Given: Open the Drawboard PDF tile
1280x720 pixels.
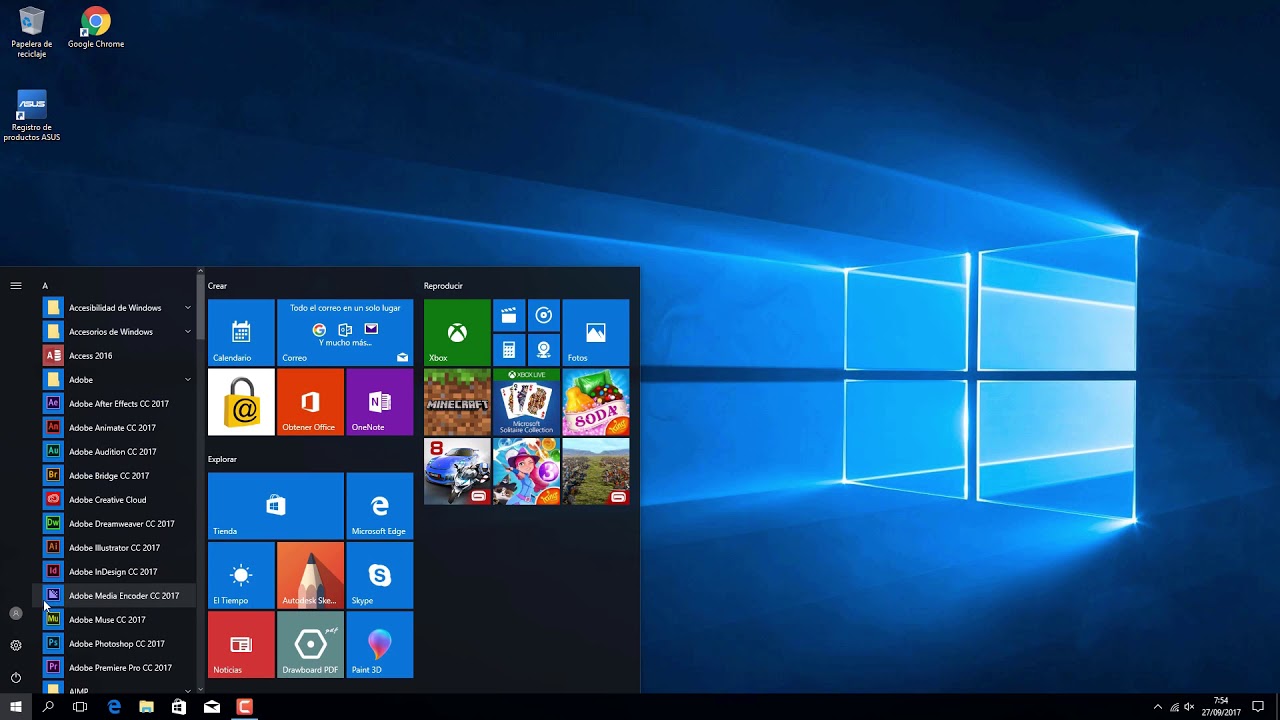Looking at the screenshot, I should pos(310,644).
